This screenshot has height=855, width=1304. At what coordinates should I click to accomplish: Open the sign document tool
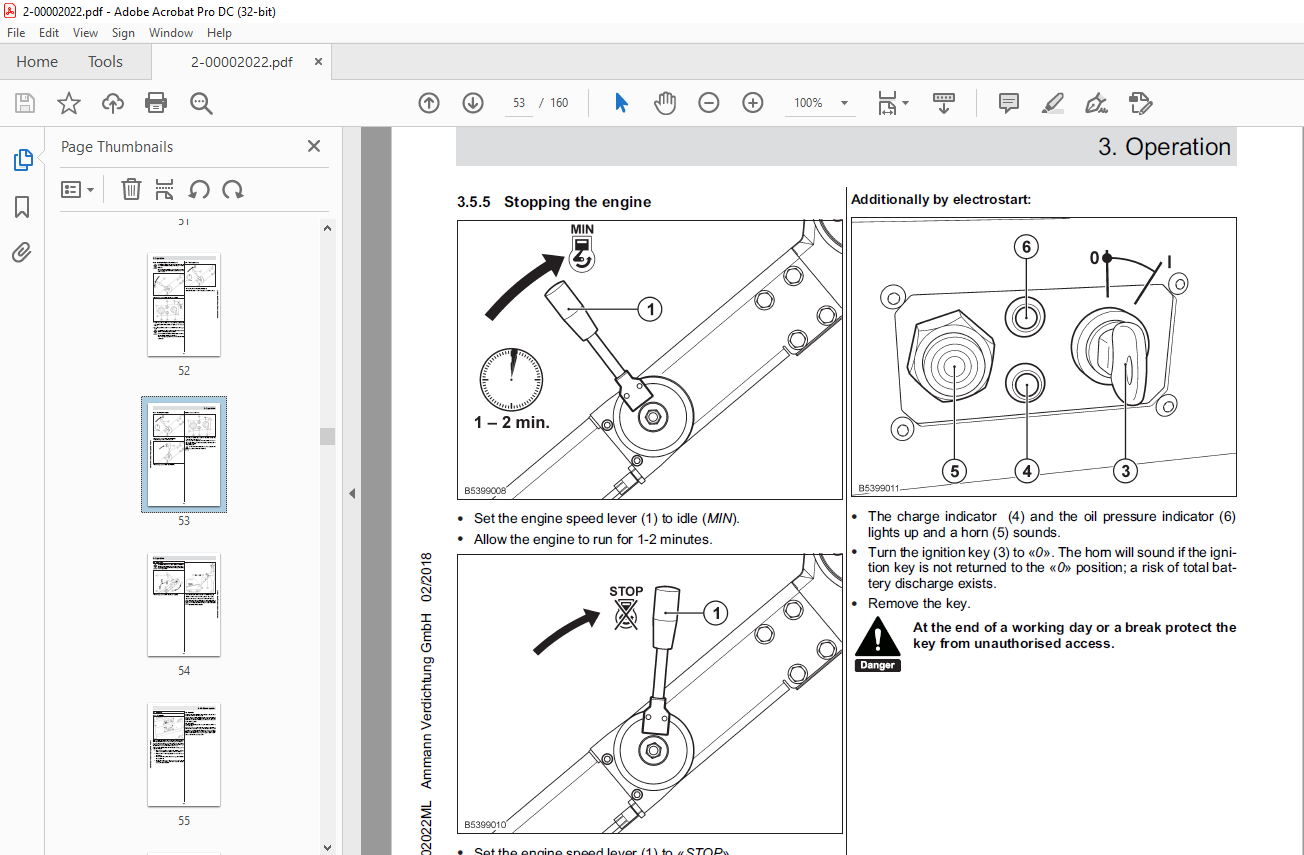pos(1097,103)
